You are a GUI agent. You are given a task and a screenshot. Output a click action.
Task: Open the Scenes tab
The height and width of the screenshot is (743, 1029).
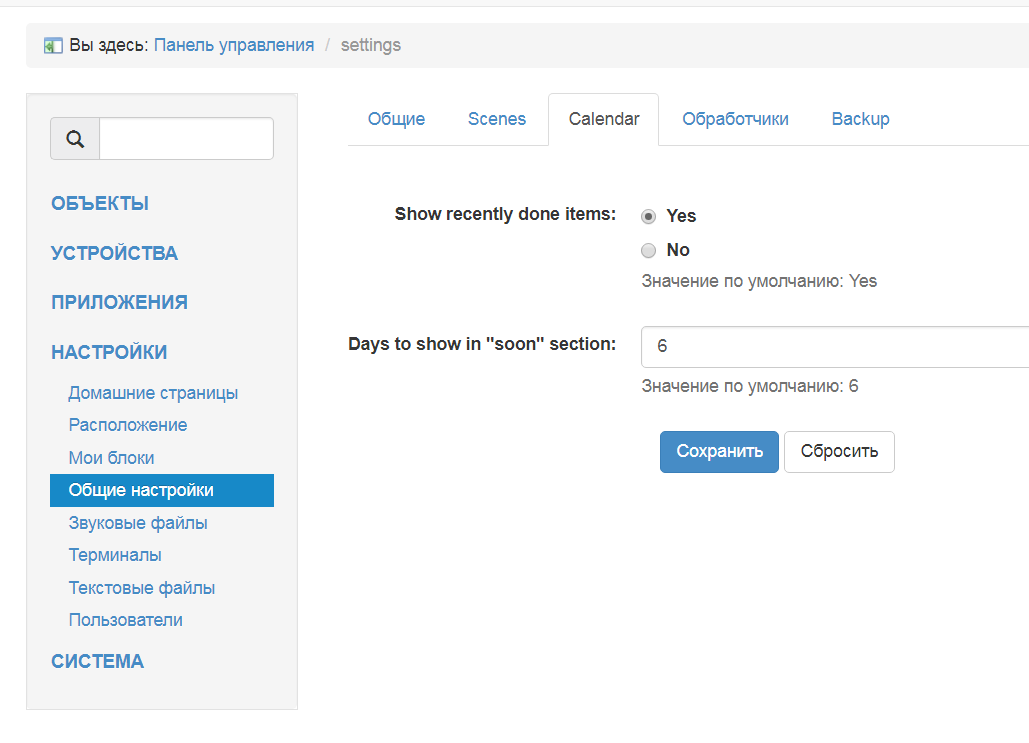[497, 119]
